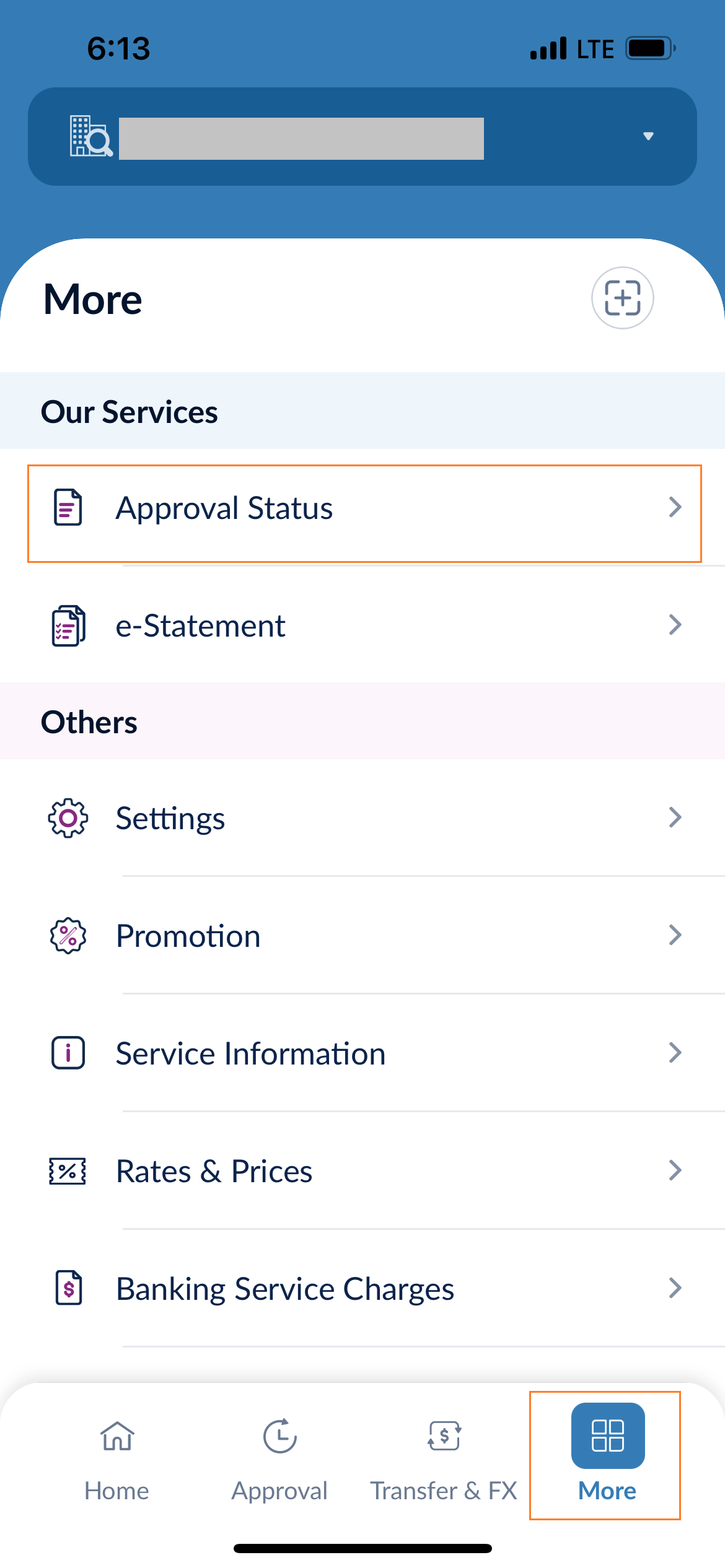Tap the Promotion percent badge icon
The height and width of the screenshot is (1568, 725).
point(68,936)
